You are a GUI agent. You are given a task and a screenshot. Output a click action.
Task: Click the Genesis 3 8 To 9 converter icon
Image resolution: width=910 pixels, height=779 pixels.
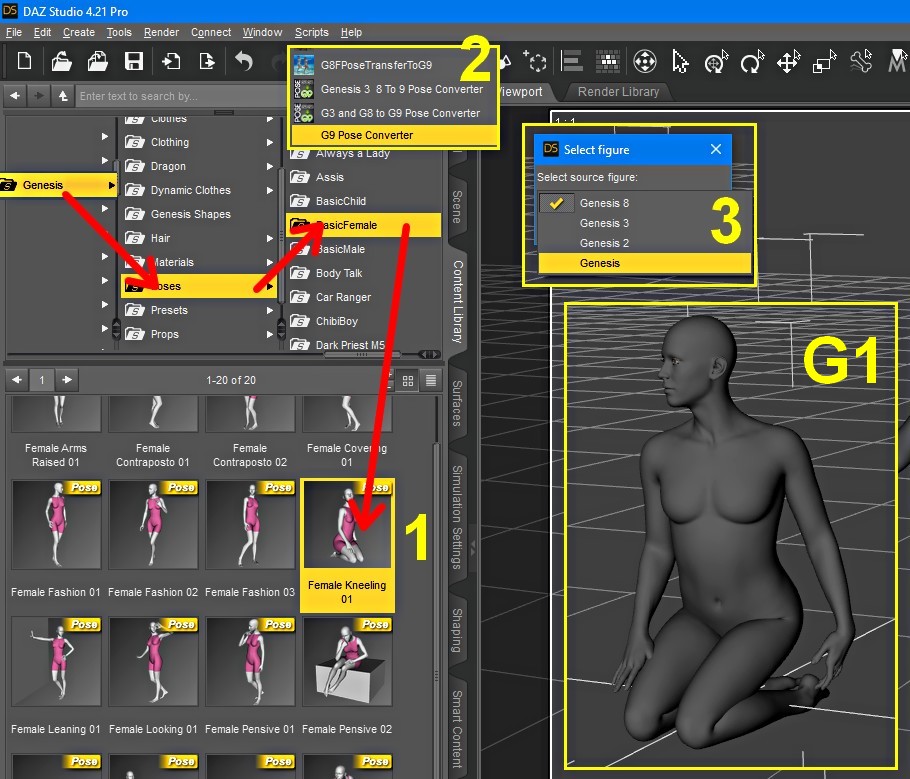(x=304, y=89)
